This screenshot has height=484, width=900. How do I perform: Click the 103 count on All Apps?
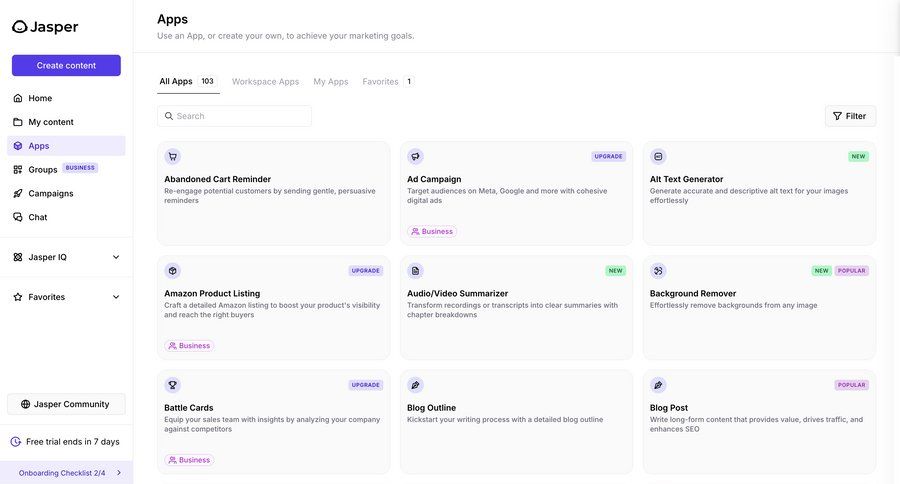(207, 82)
